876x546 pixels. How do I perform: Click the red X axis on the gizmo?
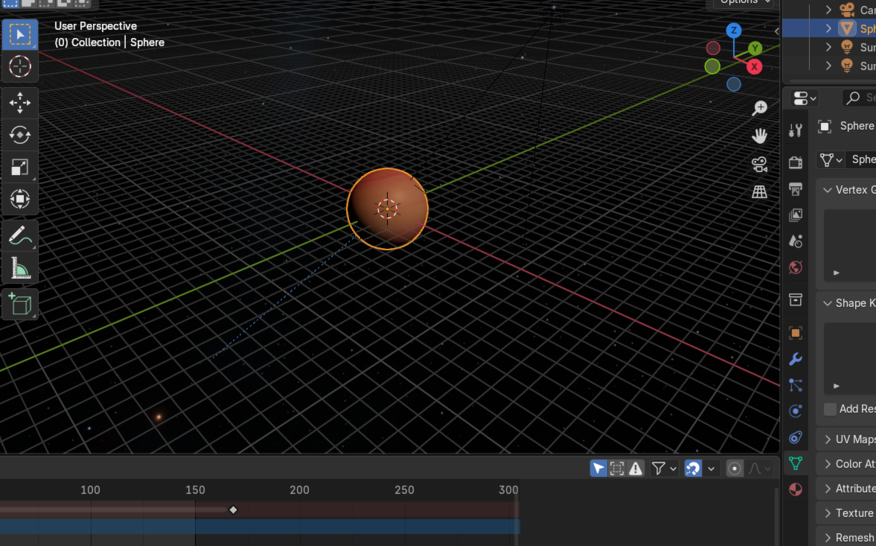(x=754, y=67)
